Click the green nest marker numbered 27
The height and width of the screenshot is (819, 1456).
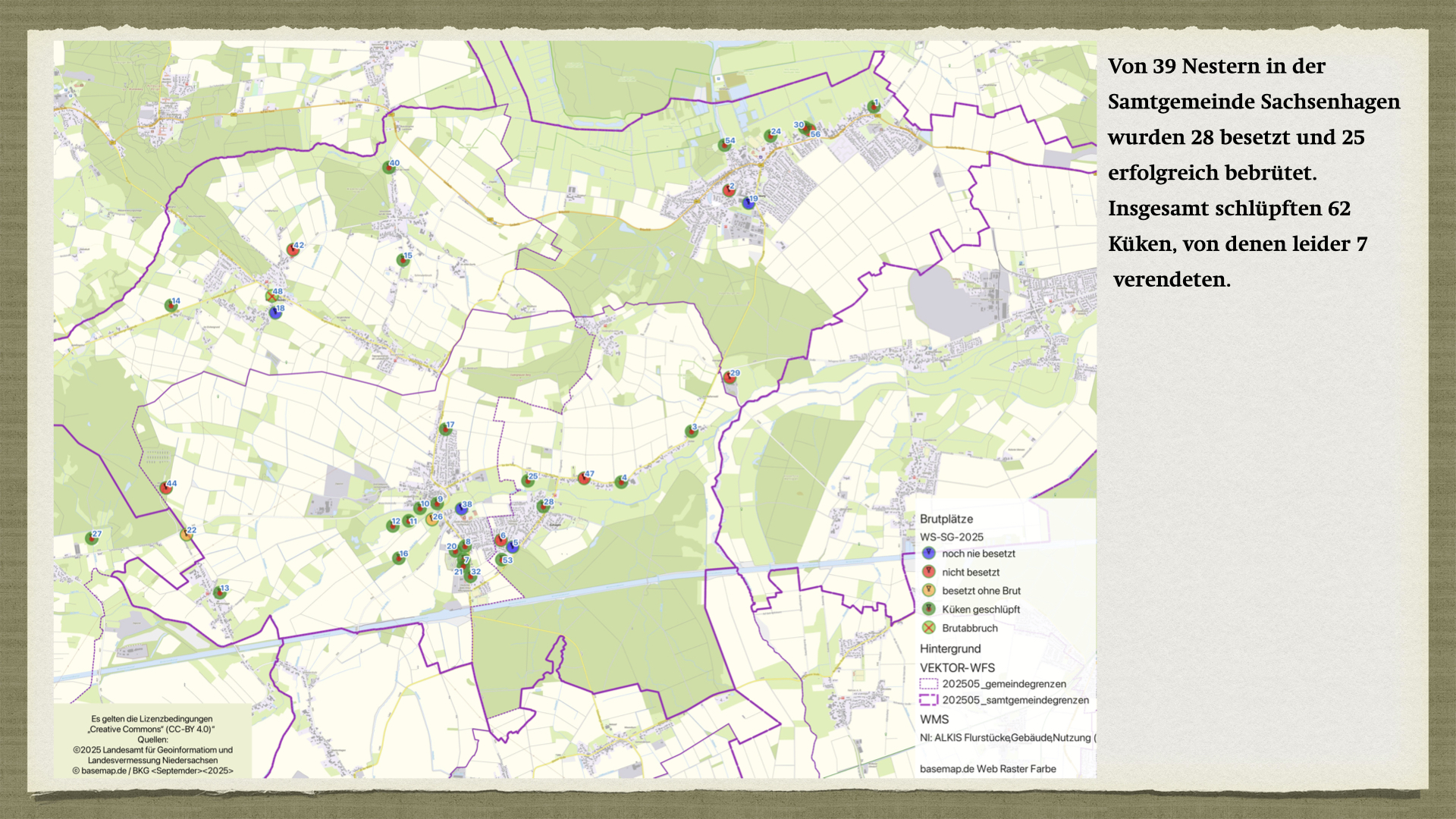click(92, 538)
